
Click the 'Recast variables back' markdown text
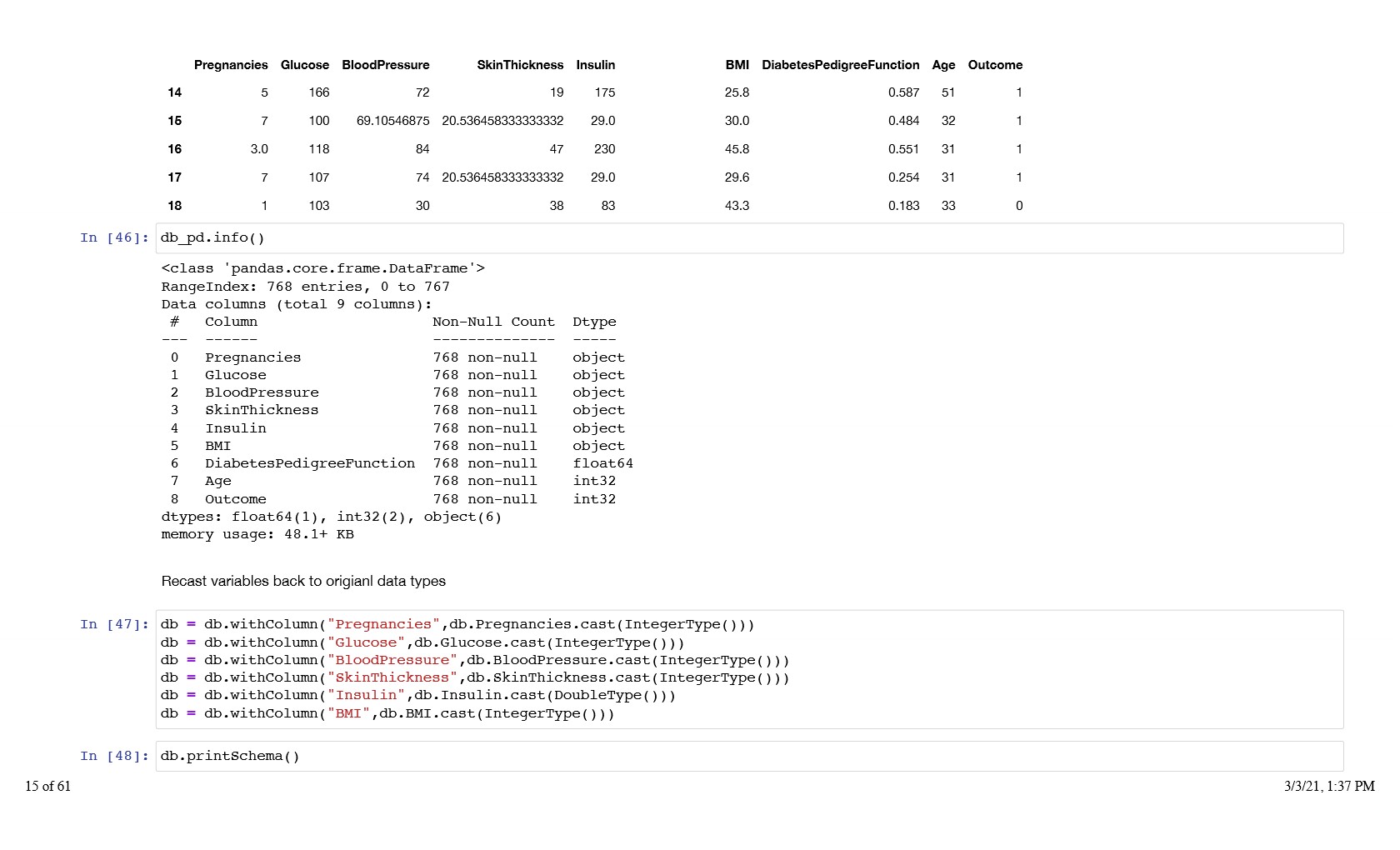303,582
